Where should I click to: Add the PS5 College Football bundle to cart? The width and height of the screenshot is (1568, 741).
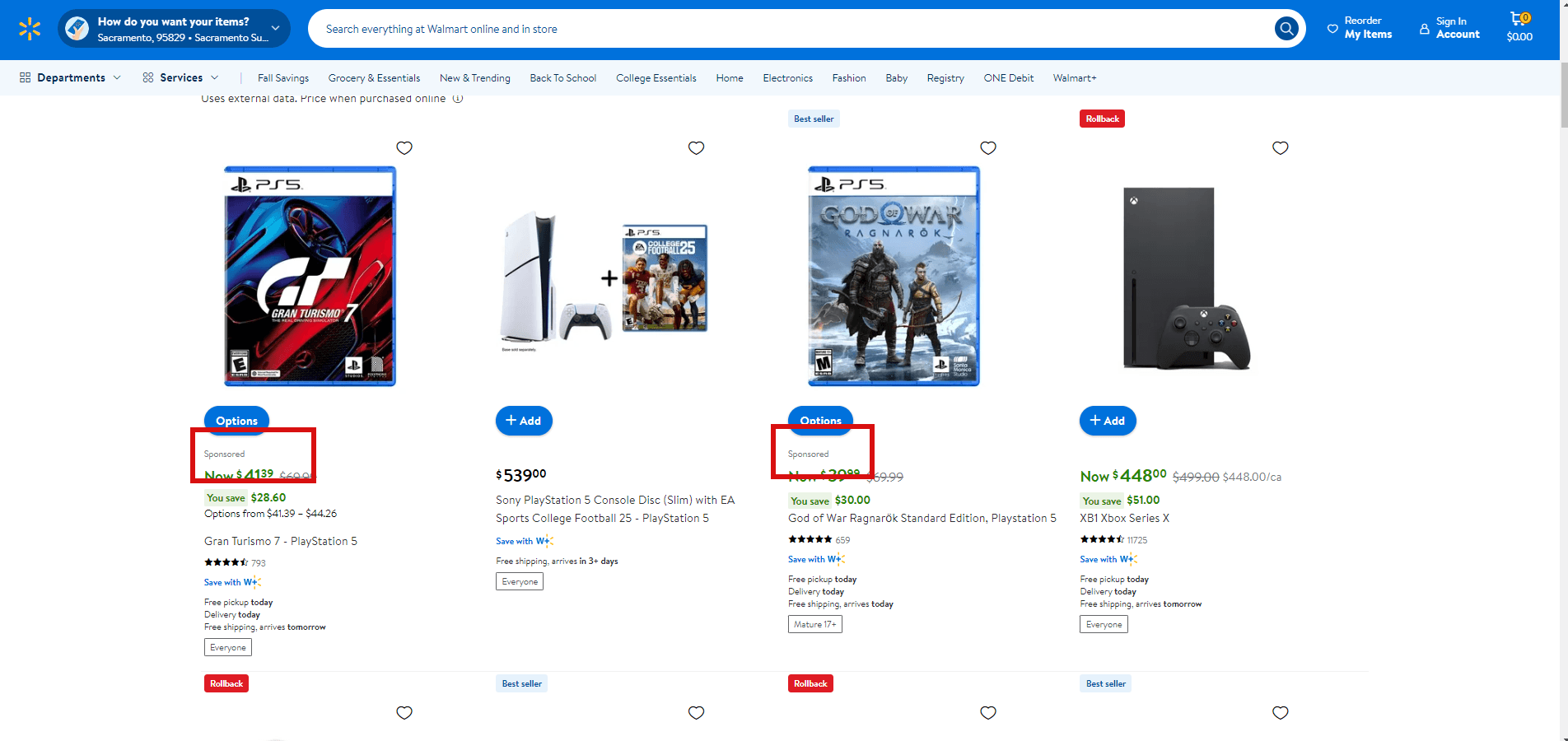tap(524, 421)
